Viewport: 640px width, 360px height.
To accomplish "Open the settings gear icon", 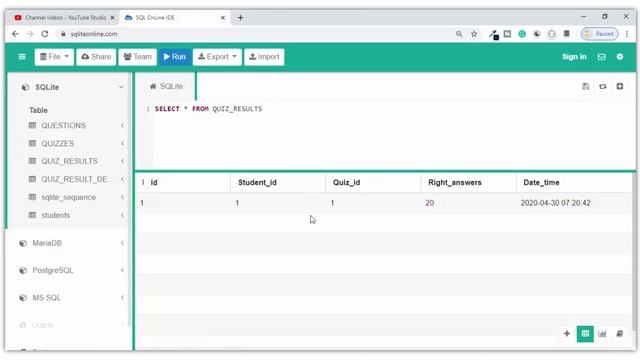I will [x=620, y=57].
